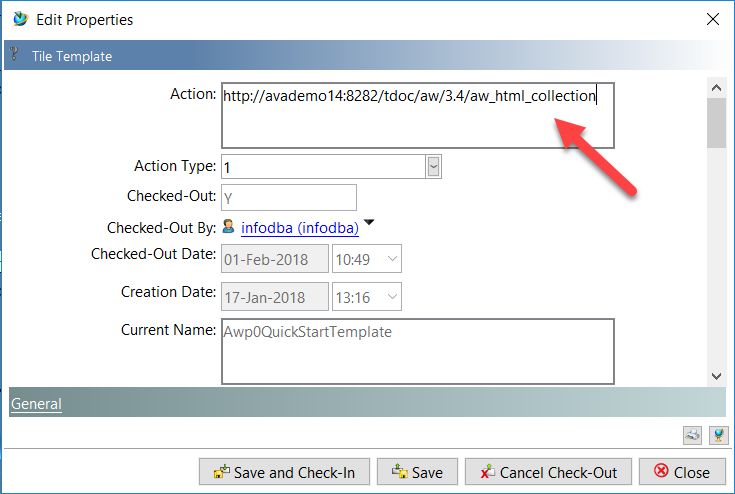Close the Edit Properties window with X

(x=712, y=19)
